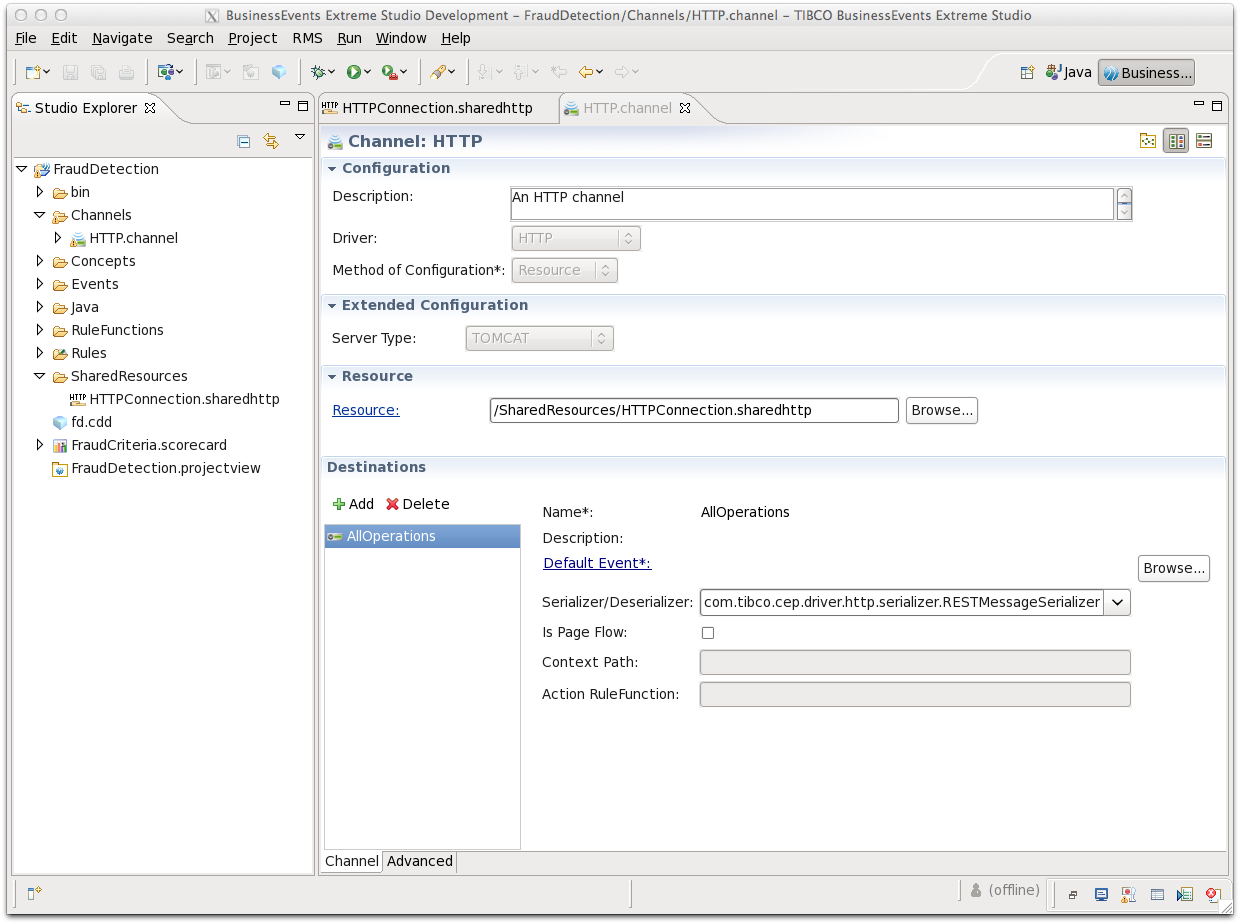This screenshot has width=1240, height=924.
Task: Click the red X document status icon
Action: tap(1213, 895)
